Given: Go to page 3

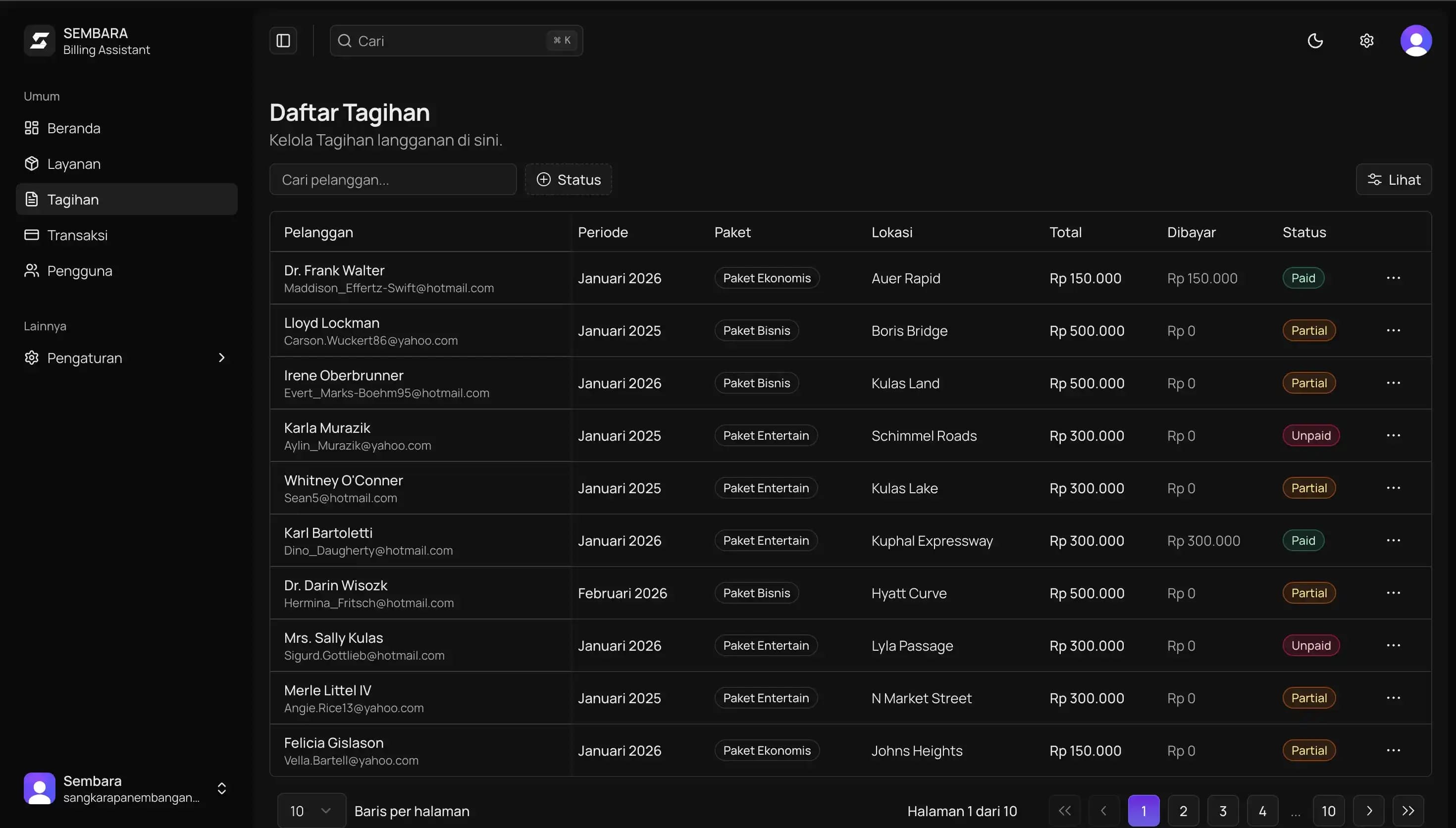Looking at the screenshot, I should pos(1222,811).
